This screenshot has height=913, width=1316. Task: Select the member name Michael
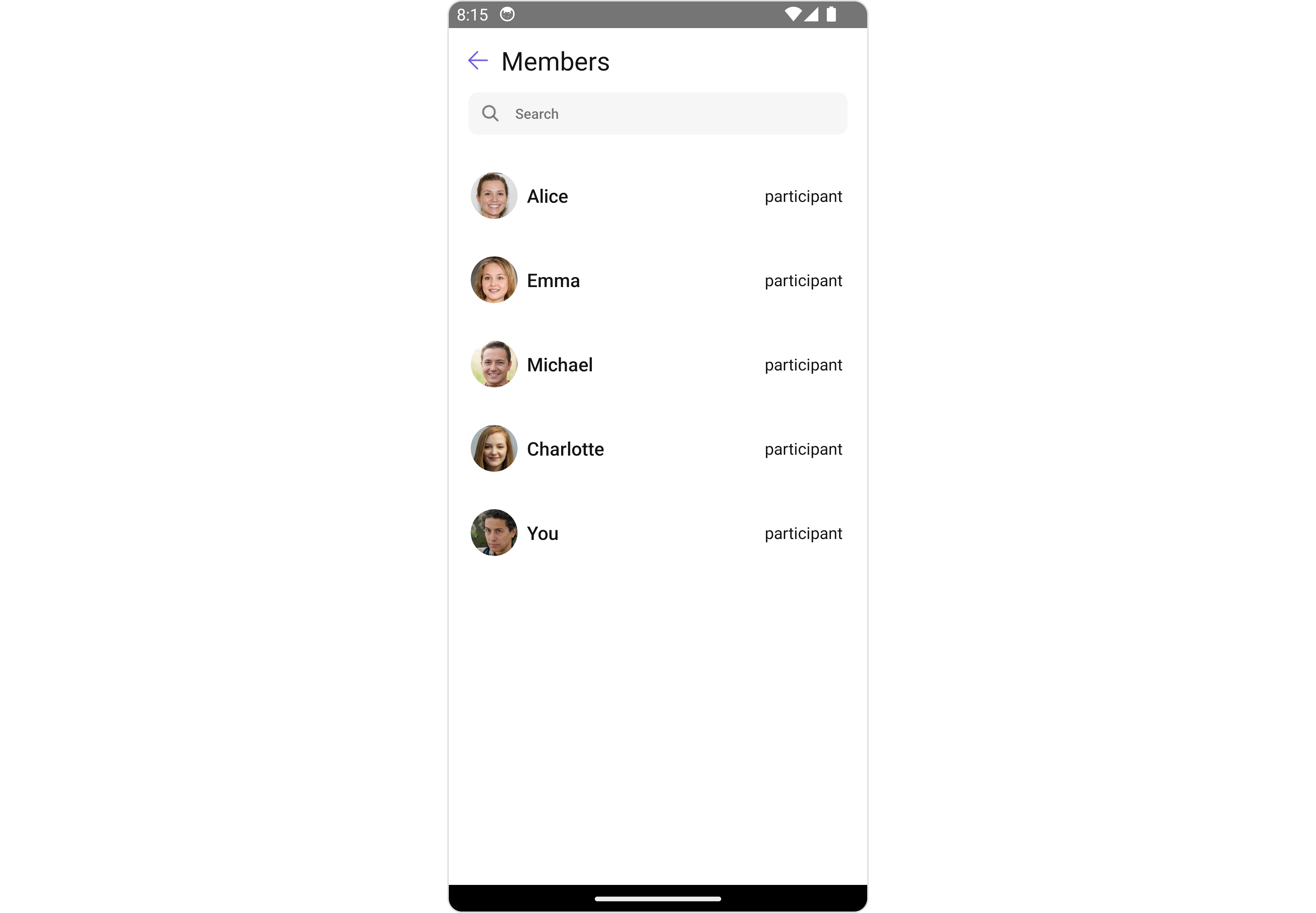point(560,365)
